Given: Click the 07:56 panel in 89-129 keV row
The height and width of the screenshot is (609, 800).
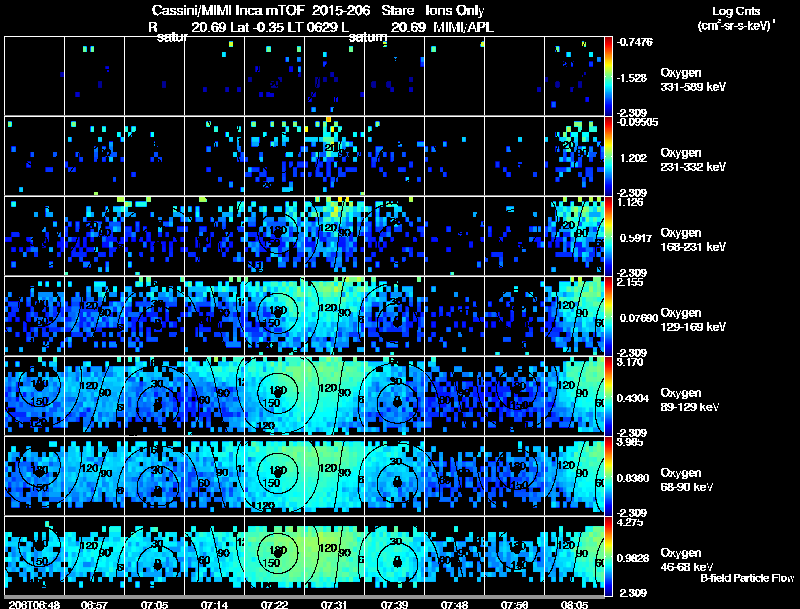Looking at the screenshot, I should pos(514,396).
